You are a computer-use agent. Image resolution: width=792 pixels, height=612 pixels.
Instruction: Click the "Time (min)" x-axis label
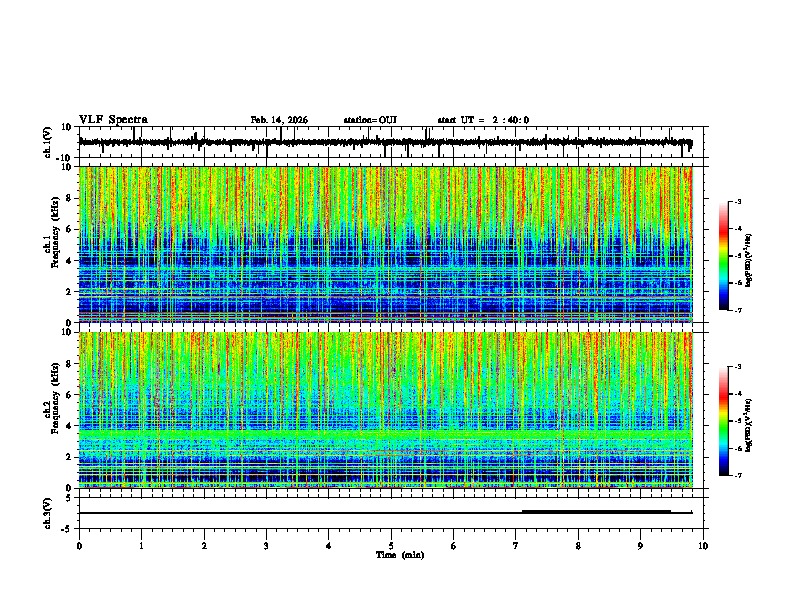point(400,555)
